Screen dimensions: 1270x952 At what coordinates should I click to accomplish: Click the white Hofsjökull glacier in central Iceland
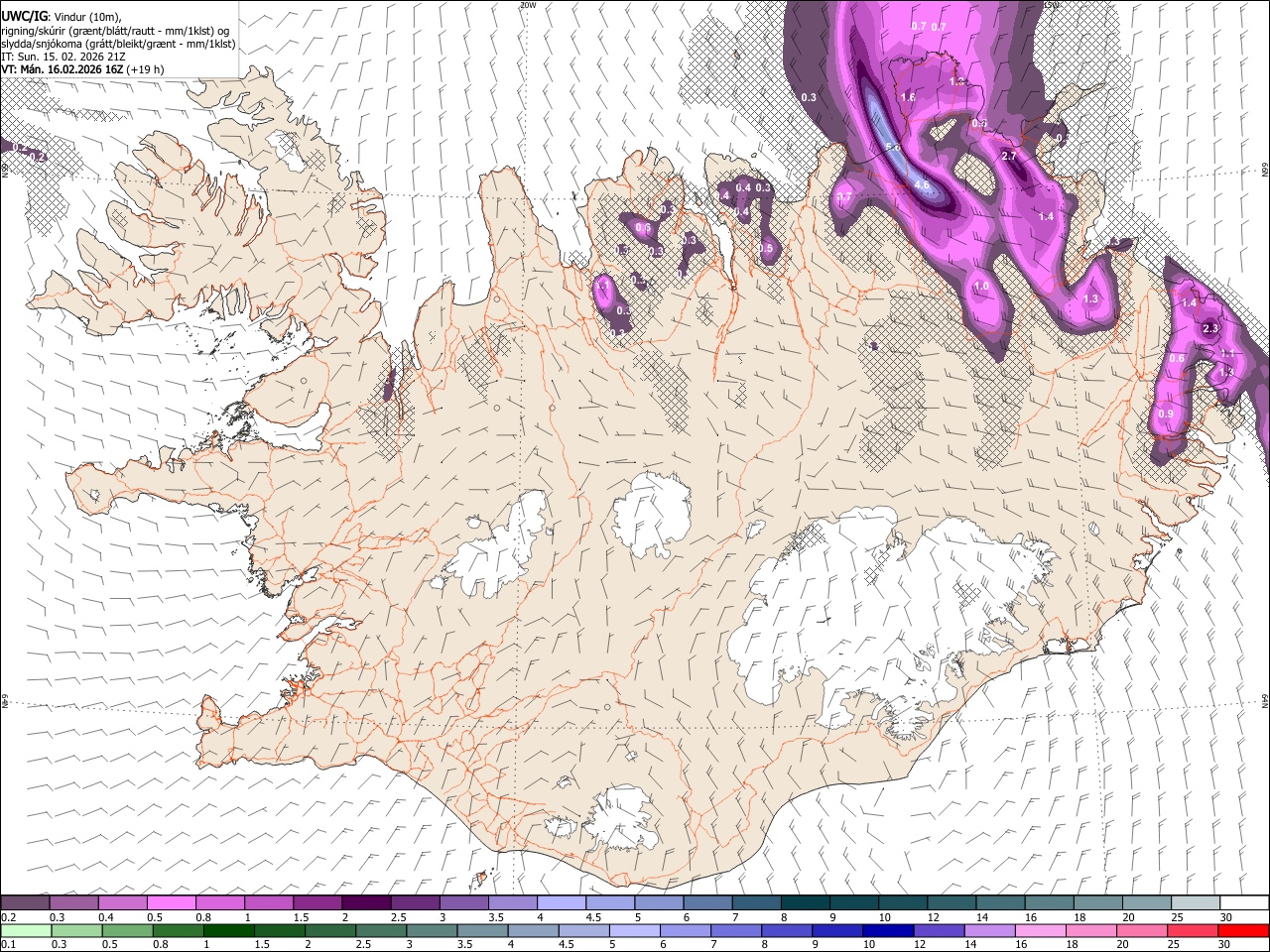[652, 513]
